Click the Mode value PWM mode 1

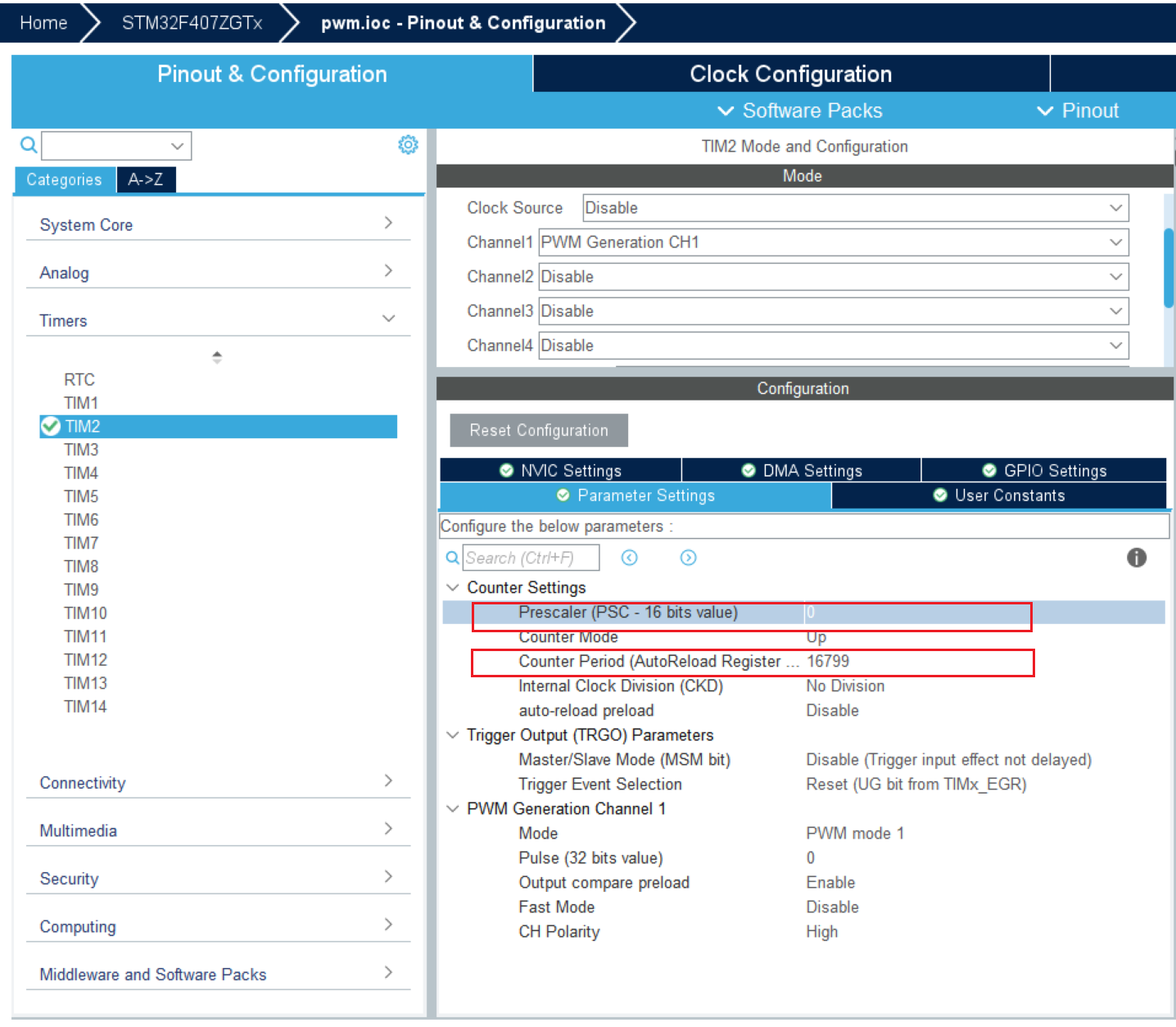point(855,833)
